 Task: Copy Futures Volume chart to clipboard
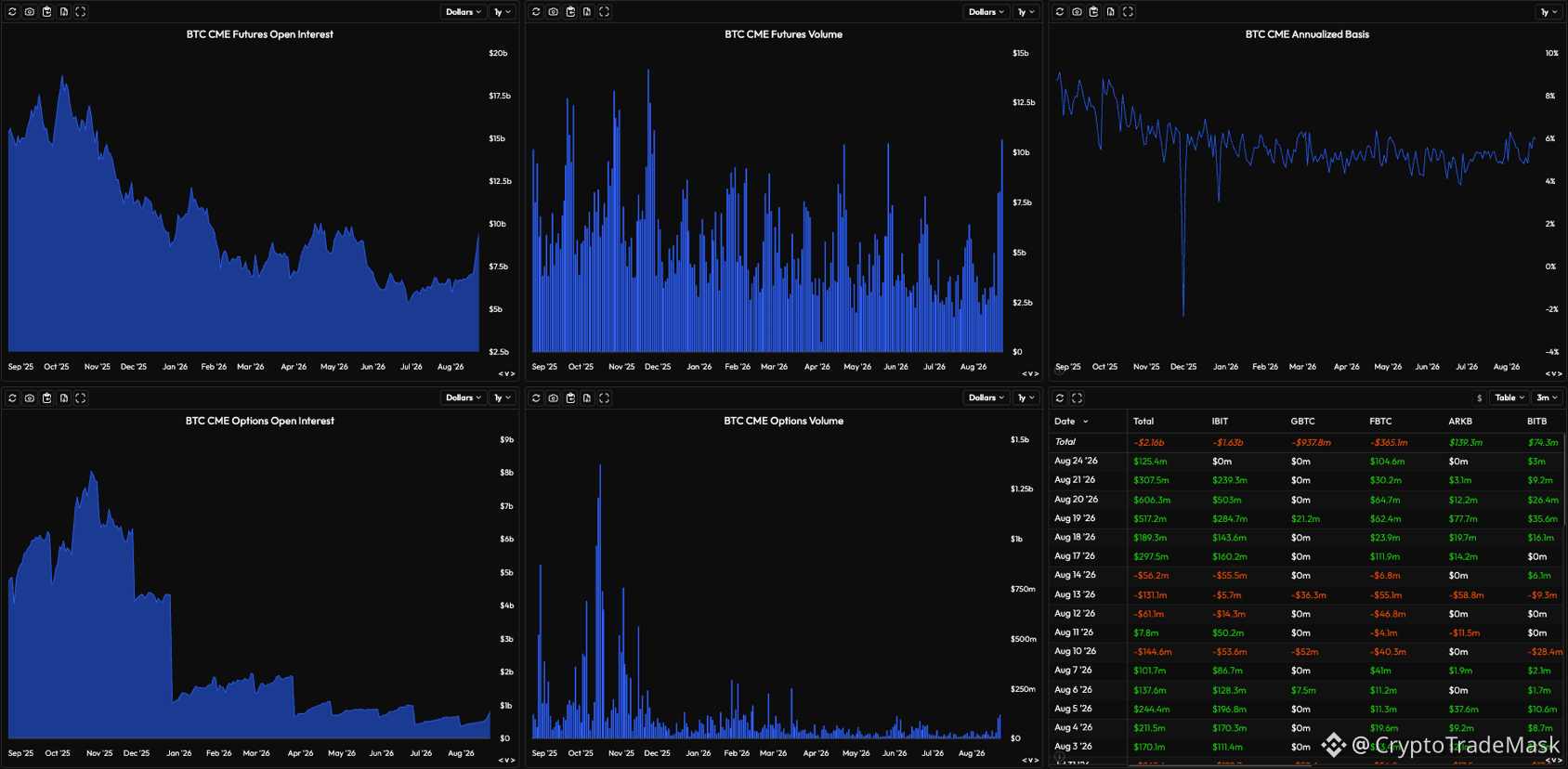570,12
